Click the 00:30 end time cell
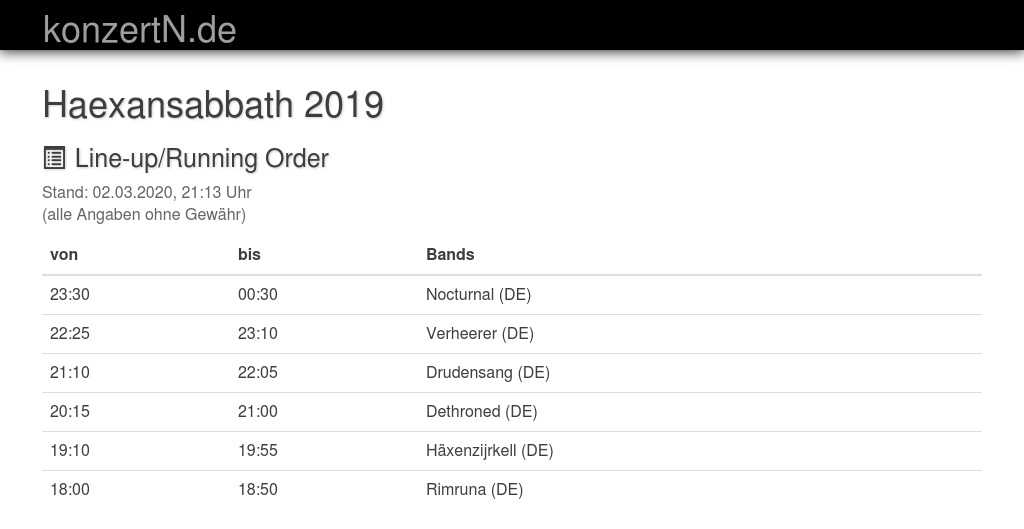This screenshot has width=1024, height=529. 258,294
